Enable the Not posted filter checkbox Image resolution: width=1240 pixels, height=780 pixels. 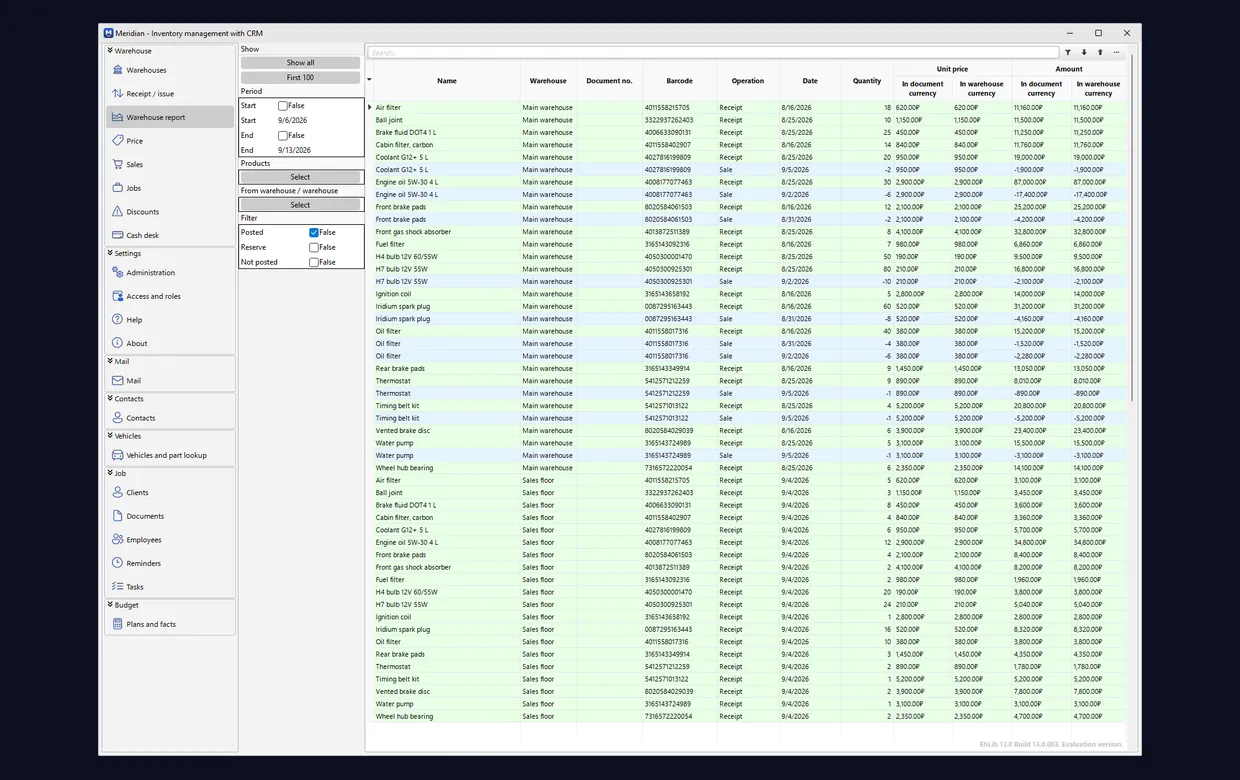click(x=314, y=262)
